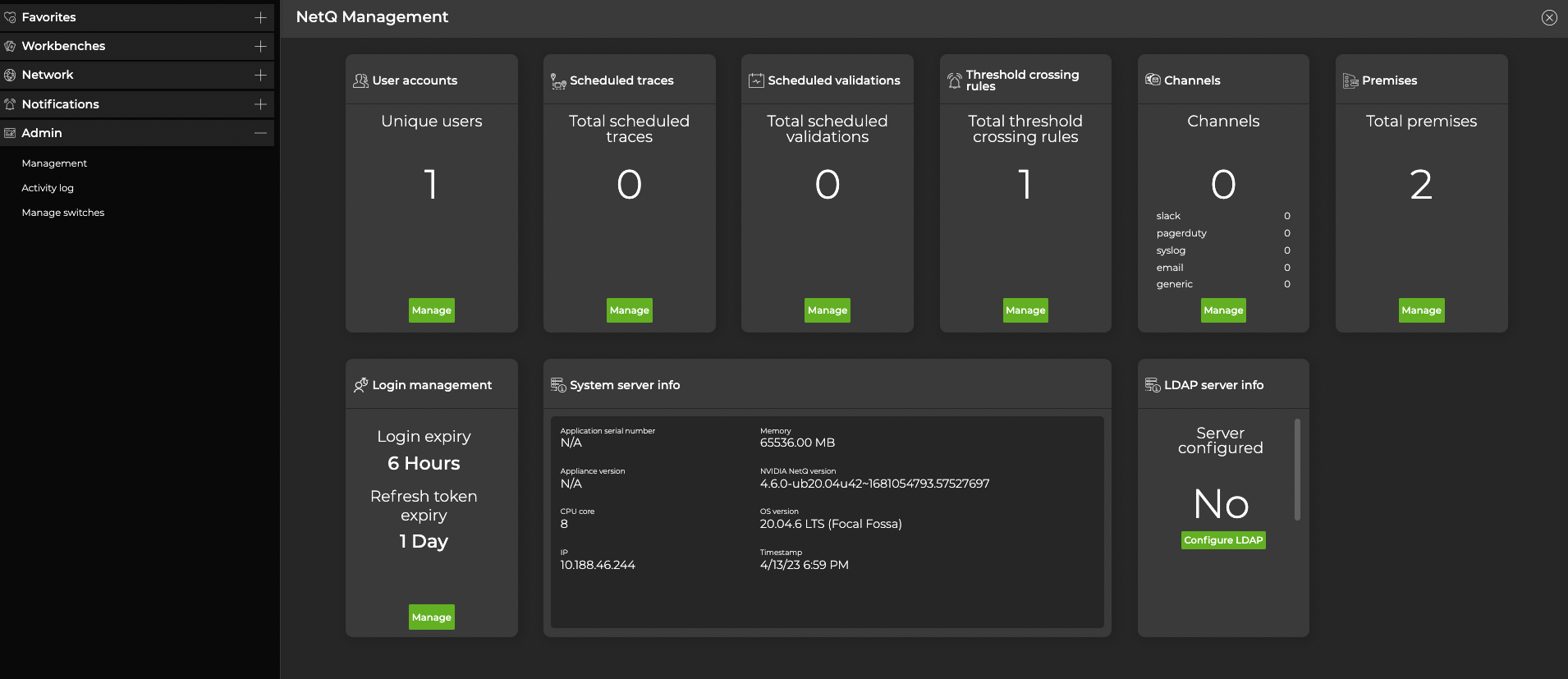Click the Premises building icon
Screen dimensions: 1568x679
coord(1350,80)
